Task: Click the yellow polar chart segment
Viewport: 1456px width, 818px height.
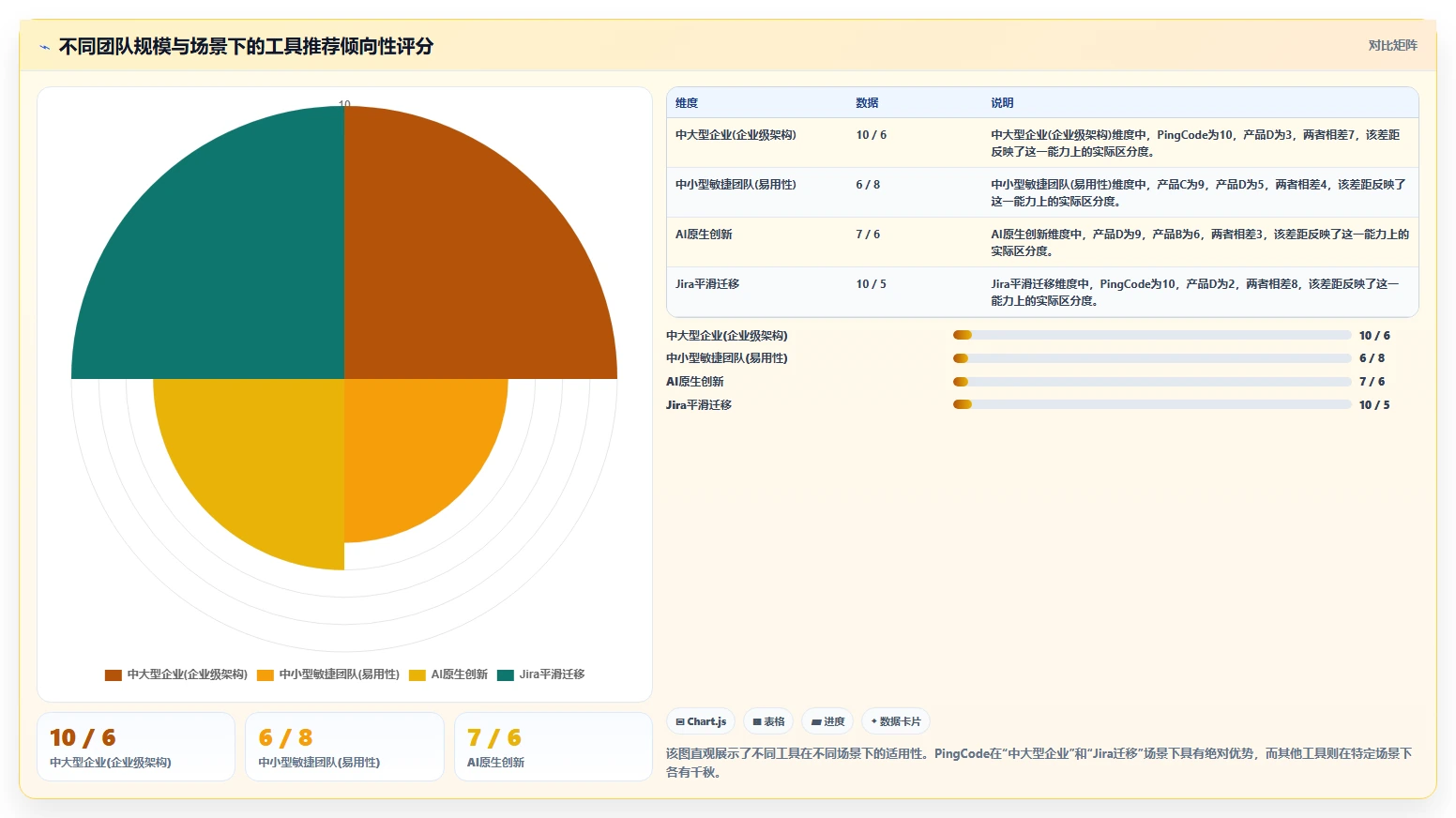Action: [x=263, y=460]
